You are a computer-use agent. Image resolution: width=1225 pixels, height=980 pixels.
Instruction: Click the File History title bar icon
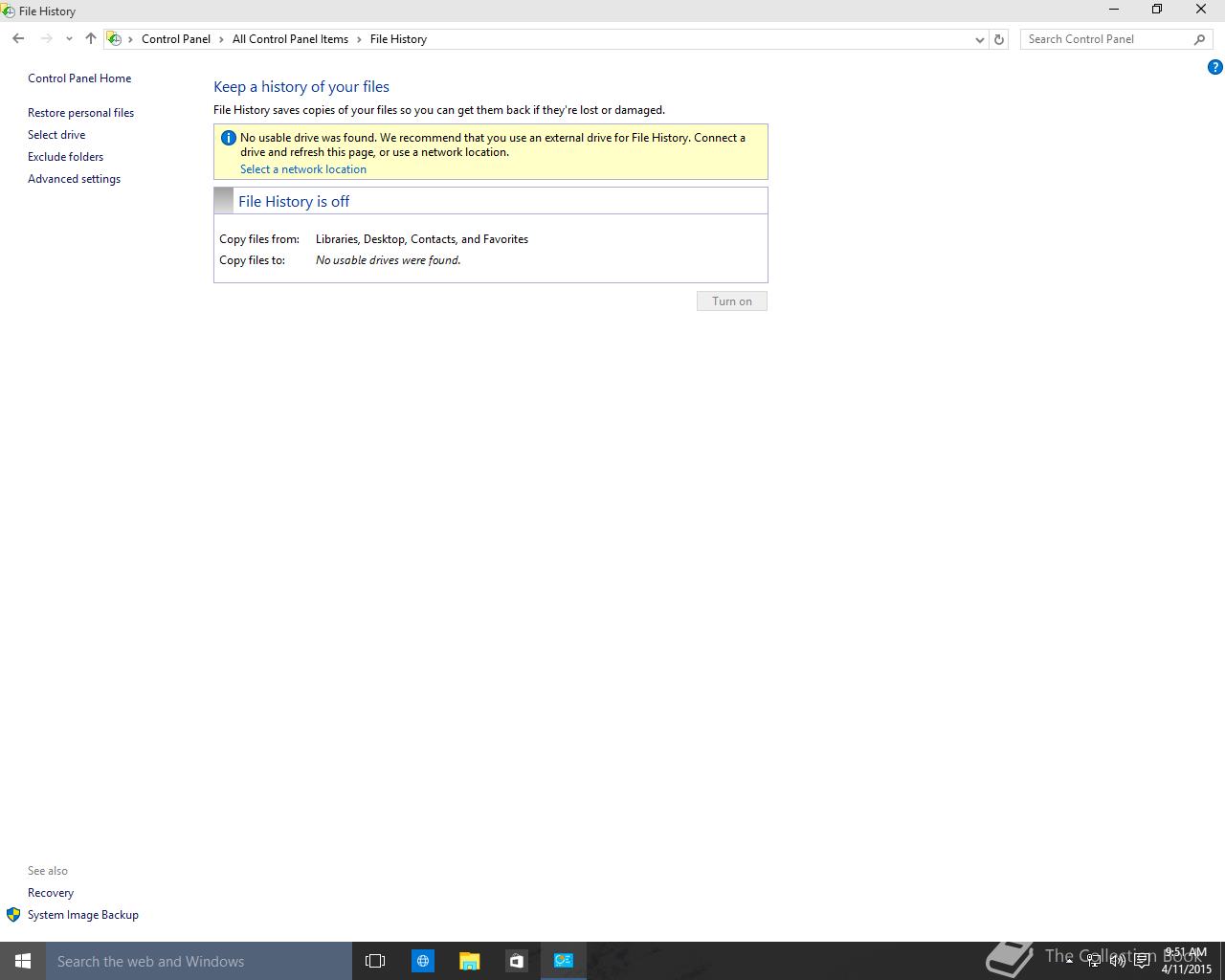point(8,11)
